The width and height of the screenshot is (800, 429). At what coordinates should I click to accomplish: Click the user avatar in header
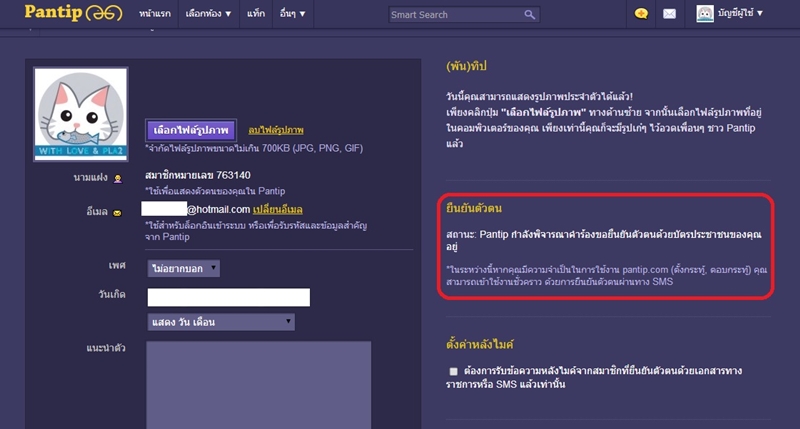point(705,14)
